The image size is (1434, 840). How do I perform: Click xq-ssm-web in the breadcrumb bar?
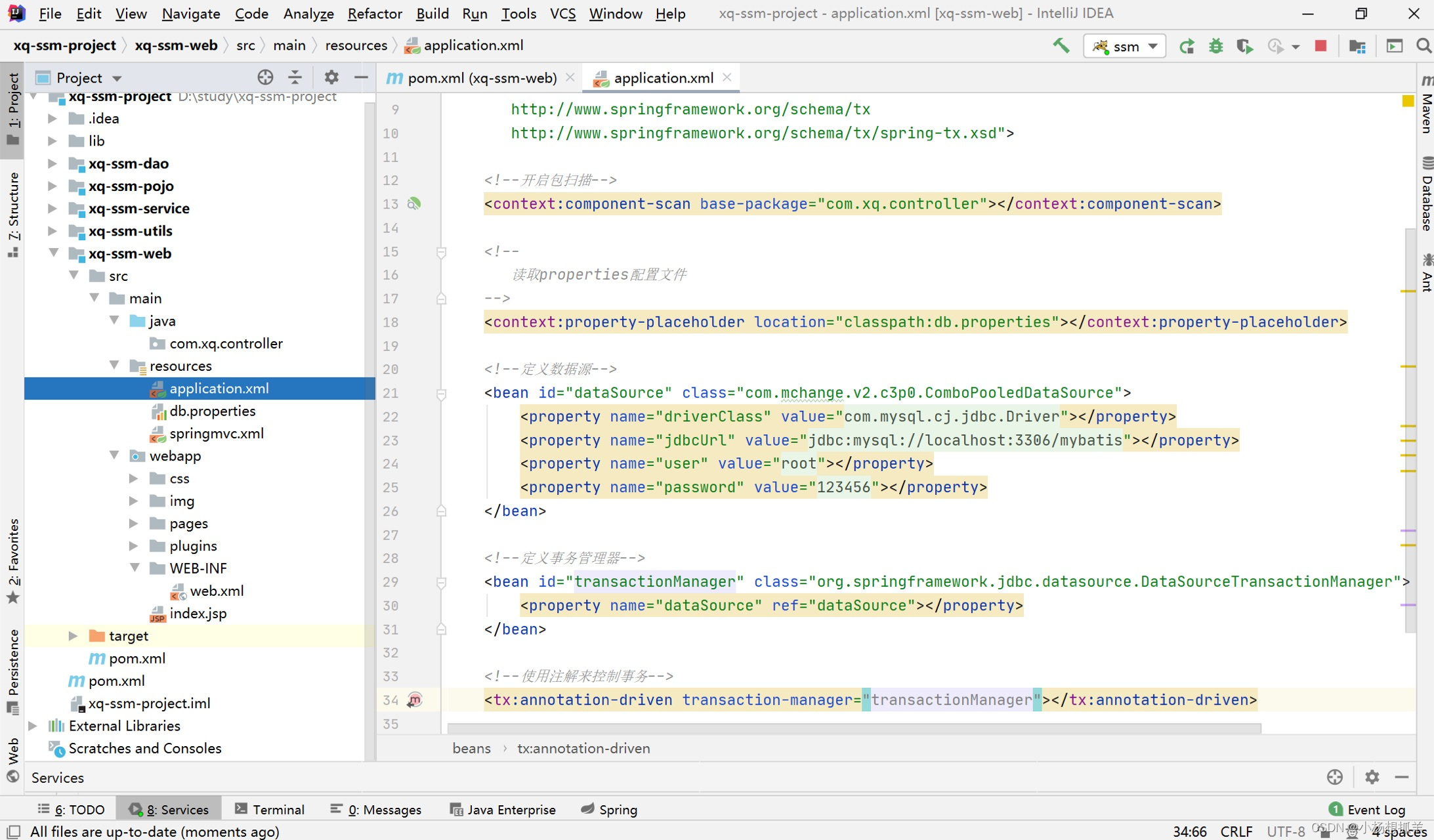[176, 45]
